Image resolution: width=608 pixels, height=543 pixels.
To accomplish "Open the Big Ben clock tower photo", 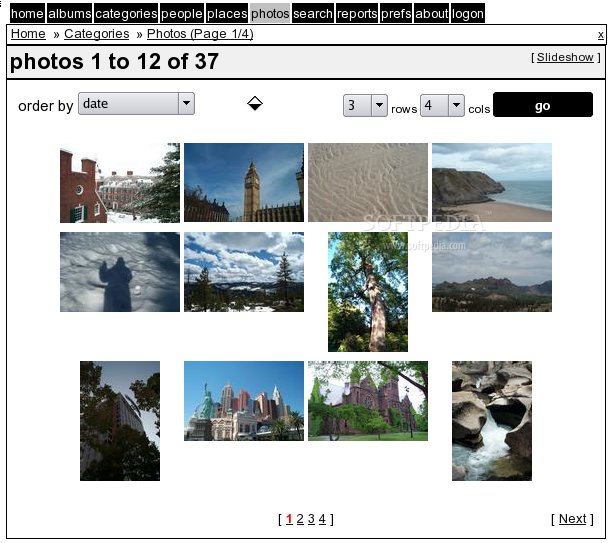I will coord(244,183).
